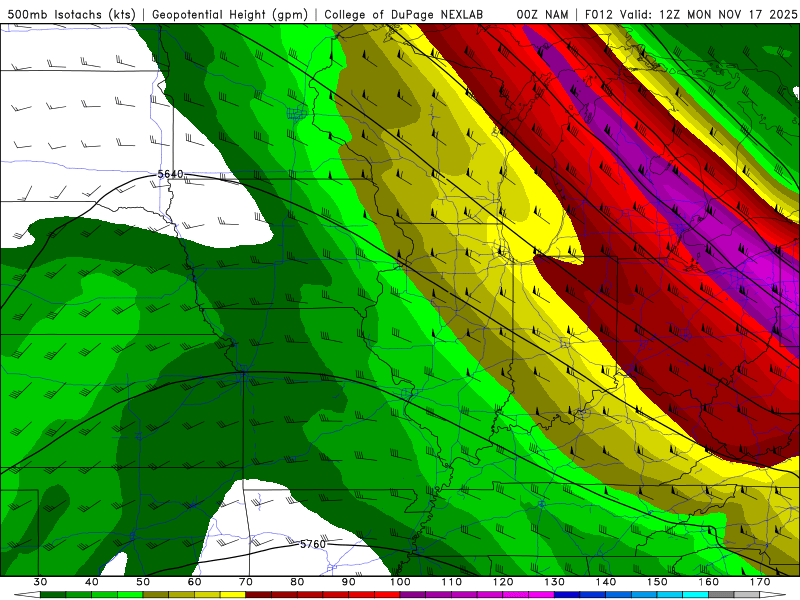Select the dark maroon 70-75 kt legend swatch
This screenshot has width=800, height=600.
[x=259, y=595]
